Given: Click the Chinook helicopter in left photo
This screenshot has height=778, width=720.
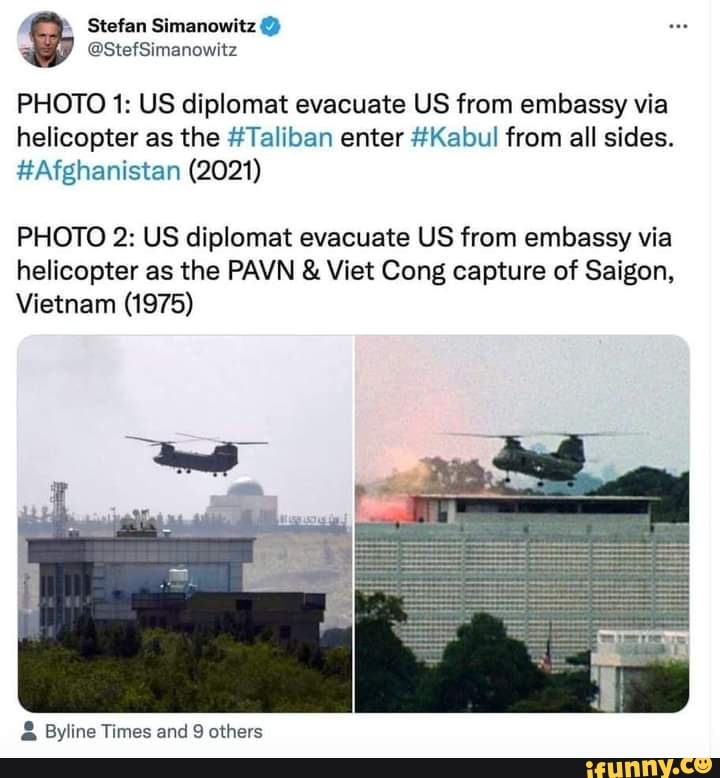Looking at the screenshot, I should [196, 454].
